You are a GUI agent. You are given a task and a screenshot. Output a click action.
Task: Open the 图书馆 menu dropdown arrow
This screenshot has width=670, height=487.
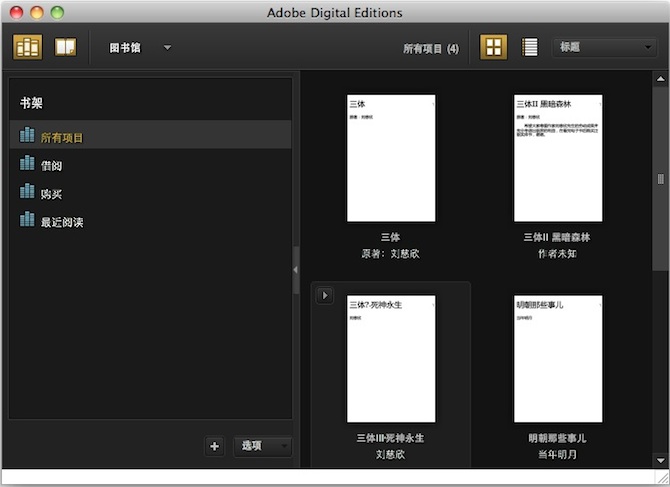tap(168, 47)
